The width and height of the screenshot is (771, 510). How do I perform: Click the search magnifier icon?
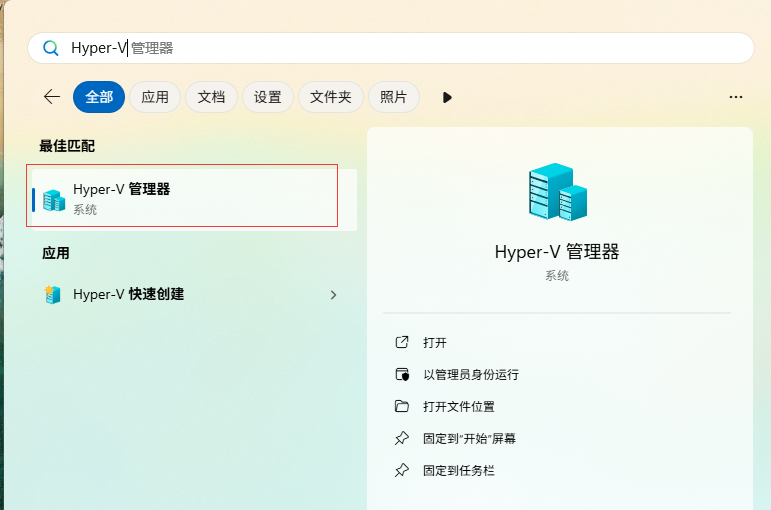coord(50,48)
